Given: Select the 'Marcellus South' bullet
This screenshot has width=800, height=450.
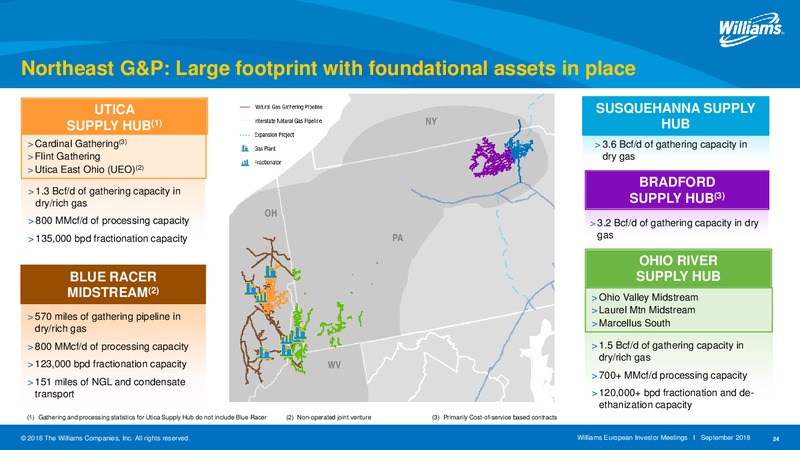Looking at the screenshot, I should (x=631, y=323).
